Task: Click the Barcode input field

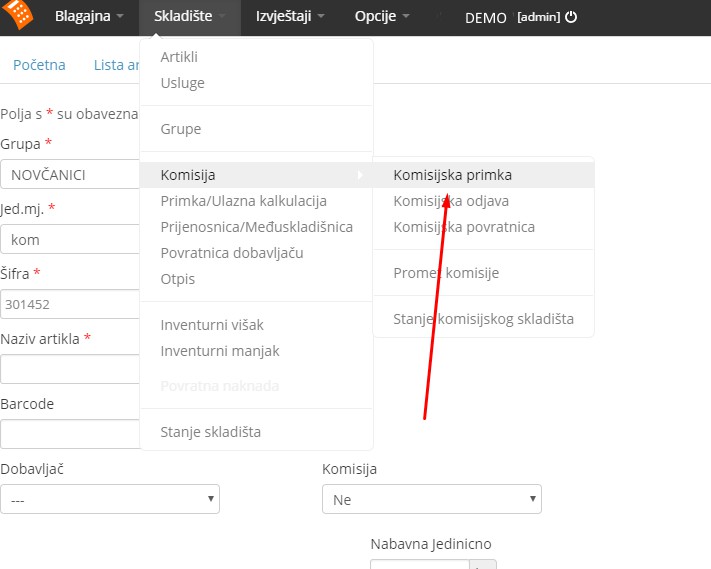Action: click(70, 434)
